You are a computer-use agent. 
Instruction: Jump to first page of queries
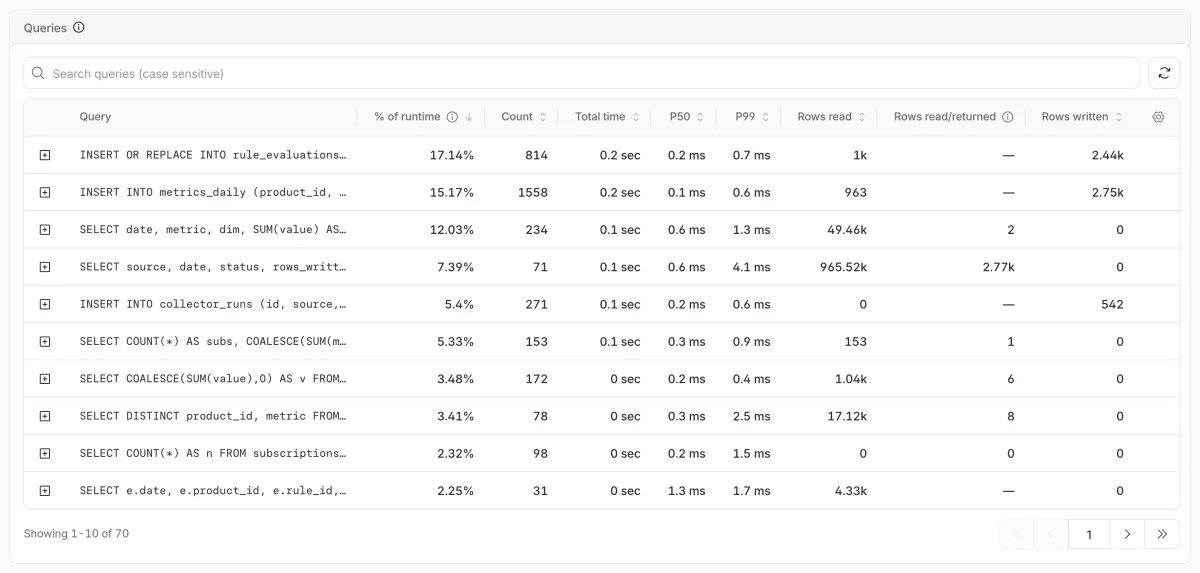[x=1016, y=534]
